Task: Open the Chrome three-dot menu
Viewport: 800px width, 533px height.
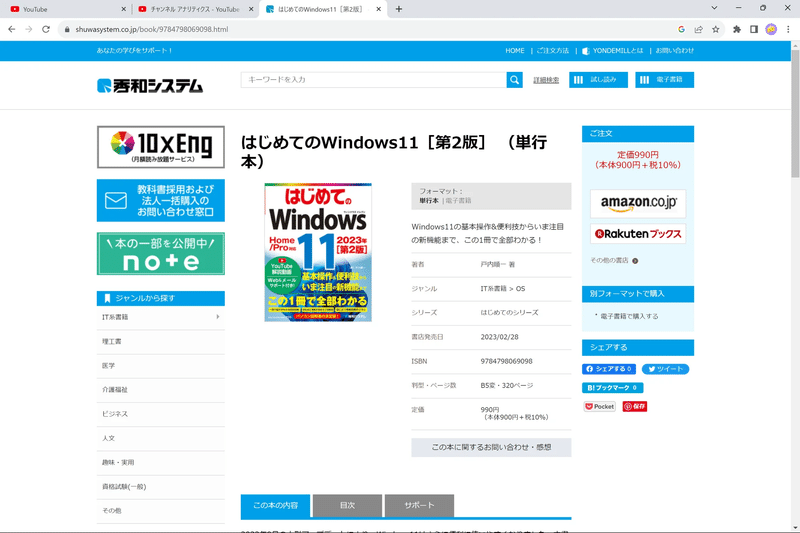Action: pos(788,30)
